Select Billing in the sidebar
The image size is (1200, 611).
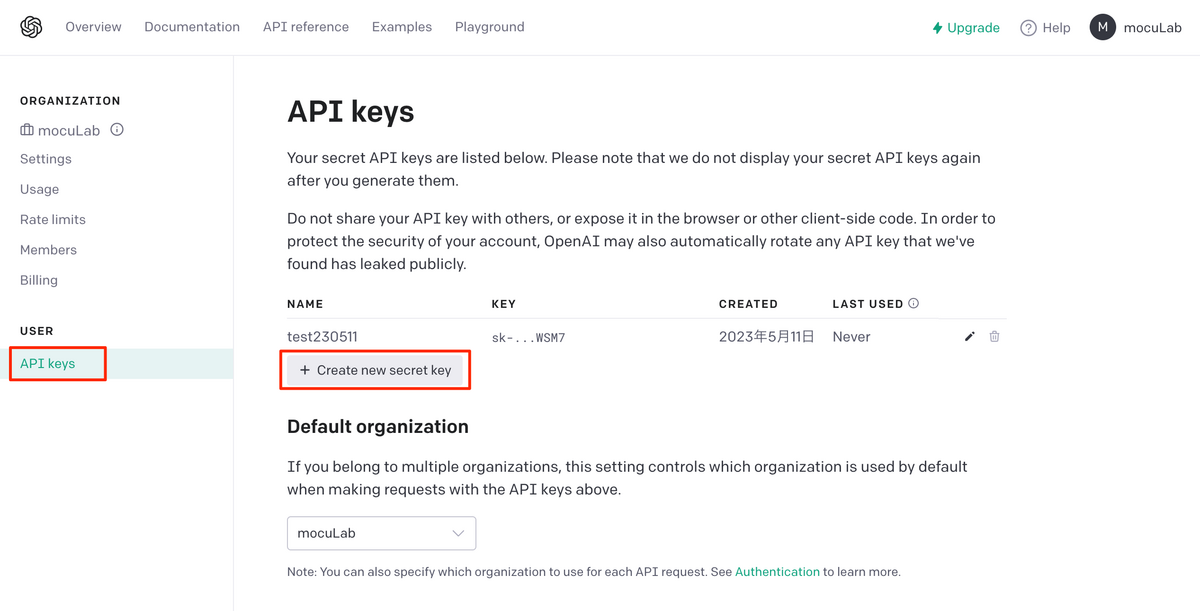click(39, 280)
